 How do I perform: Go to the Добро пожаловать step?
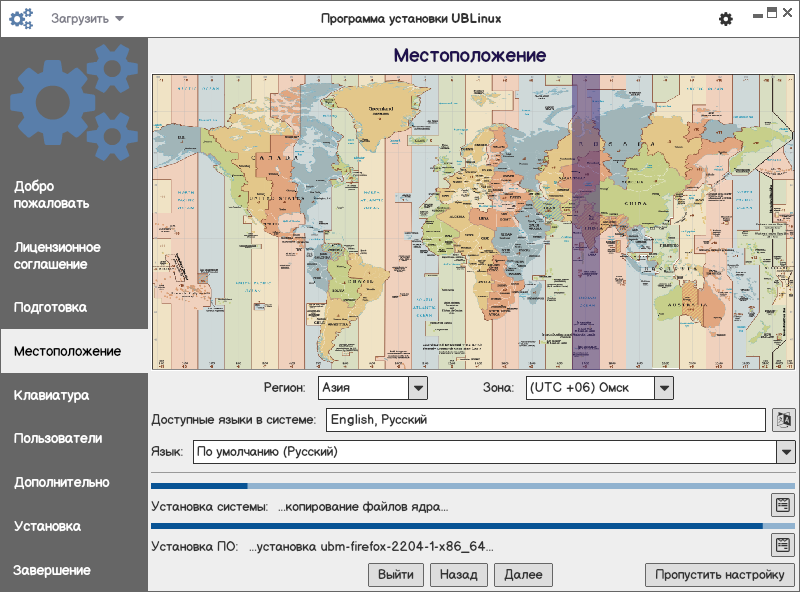tap(52, 195)
